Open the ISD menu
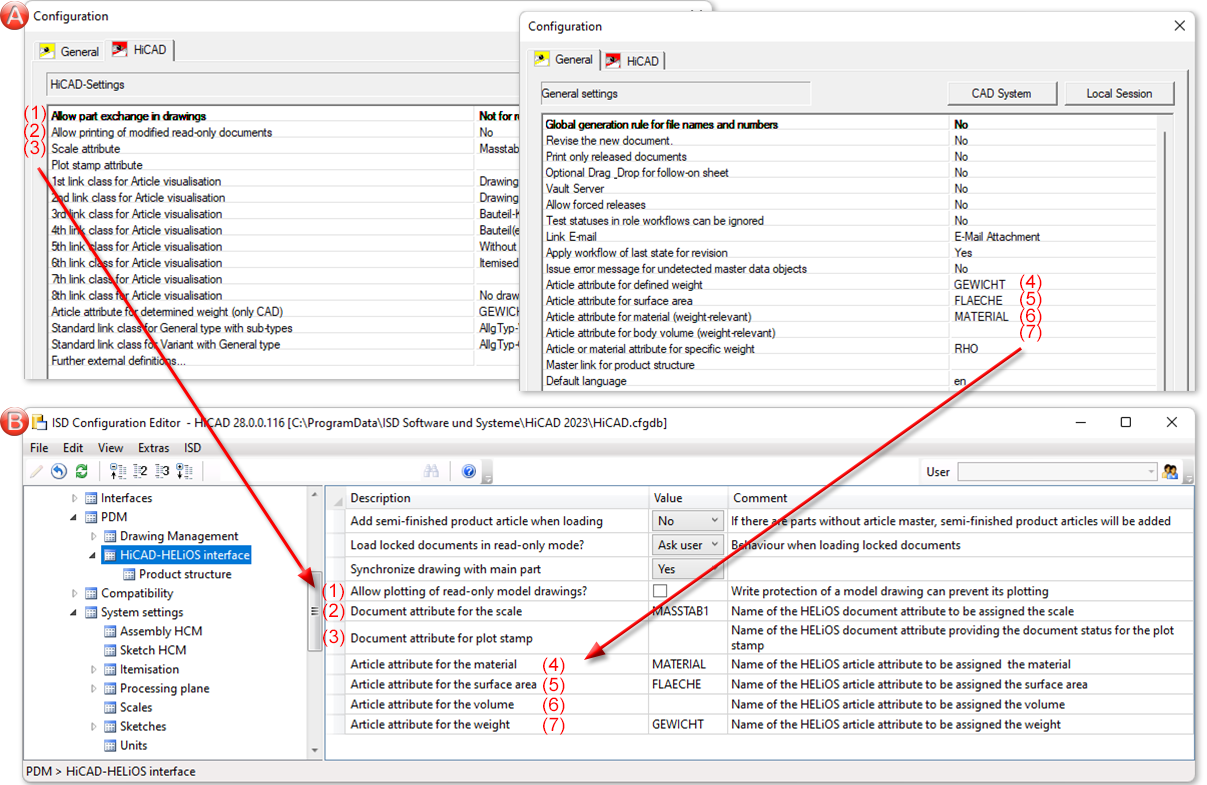 tap(192, 448)
